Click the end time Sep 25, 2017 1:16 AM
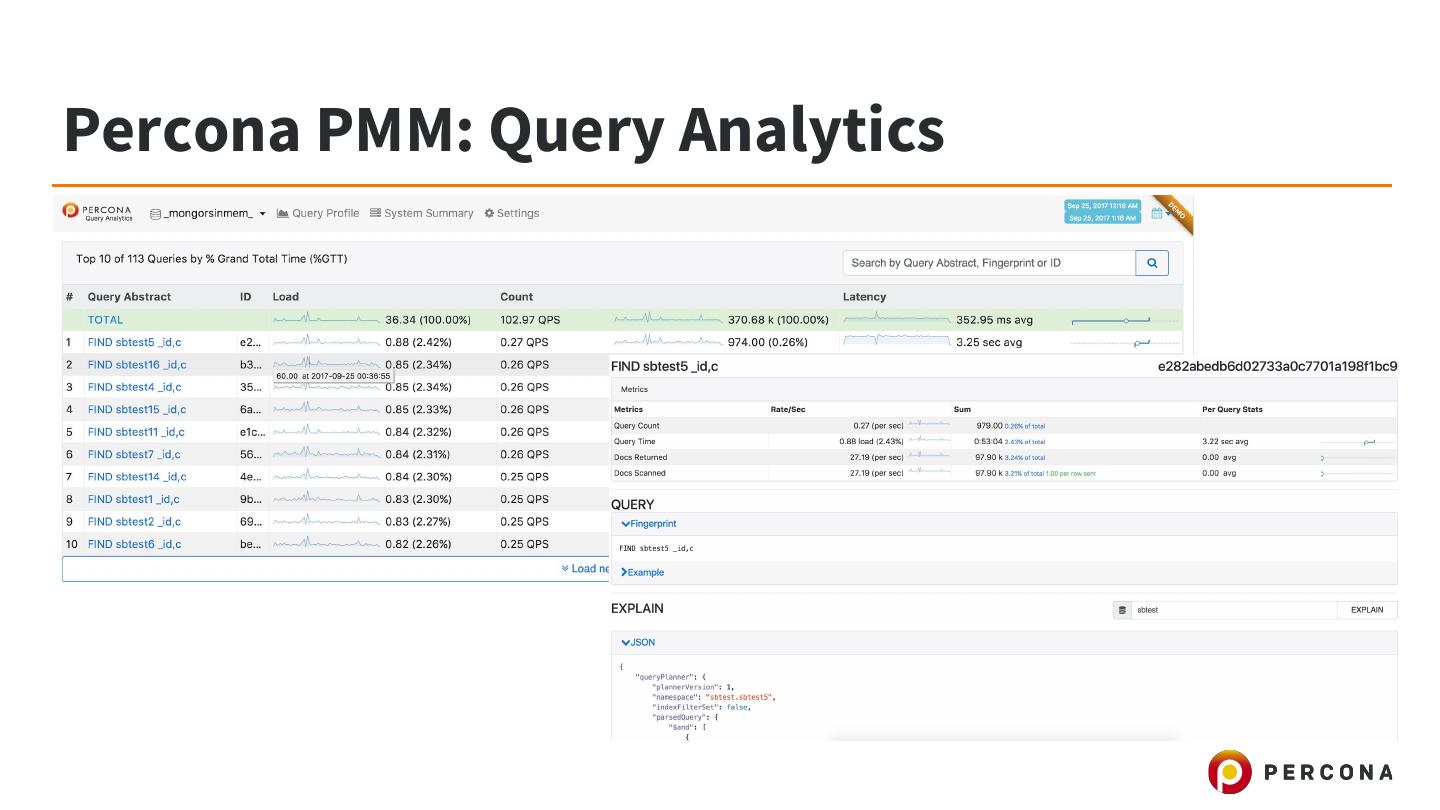 (x=1102, y=218)
